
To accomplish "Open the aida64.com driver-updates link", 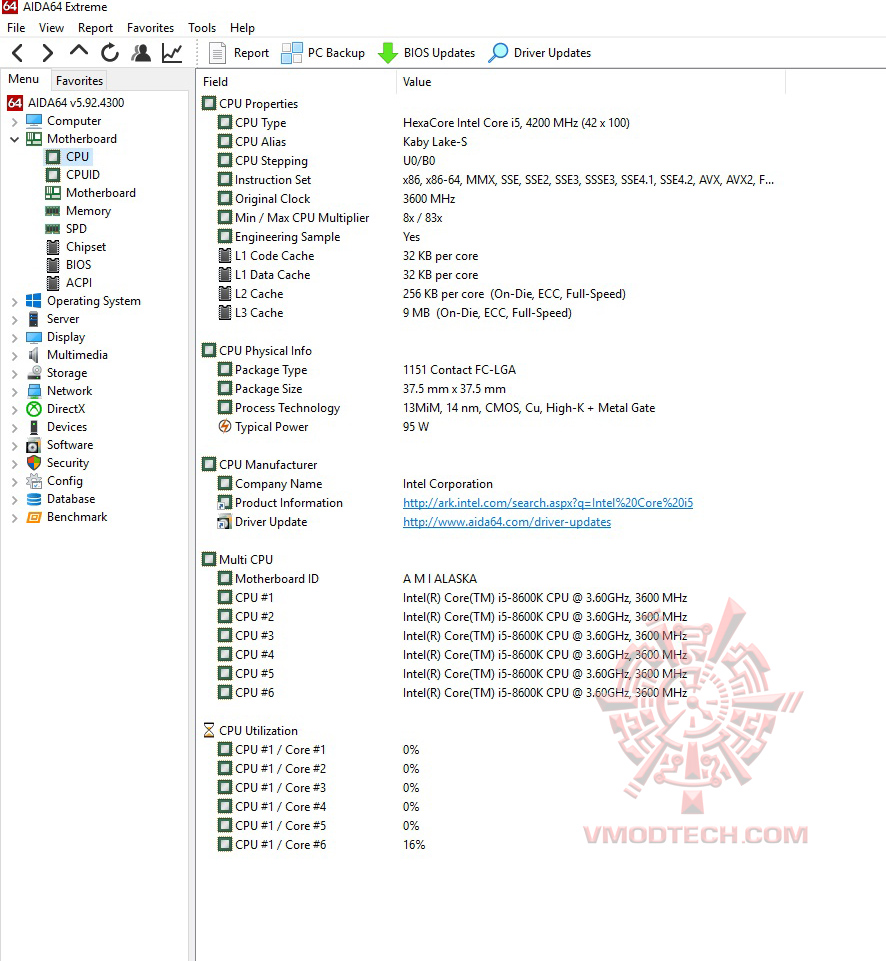I will coord(507,522).
